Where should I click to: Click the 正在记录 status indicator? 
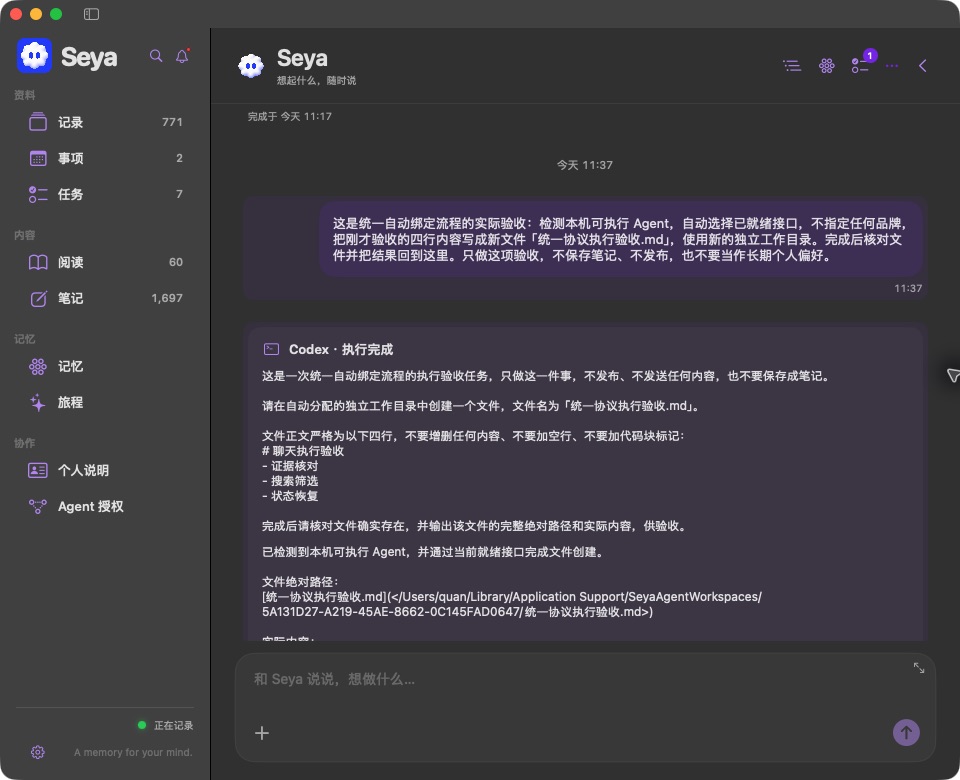[166, 726]
